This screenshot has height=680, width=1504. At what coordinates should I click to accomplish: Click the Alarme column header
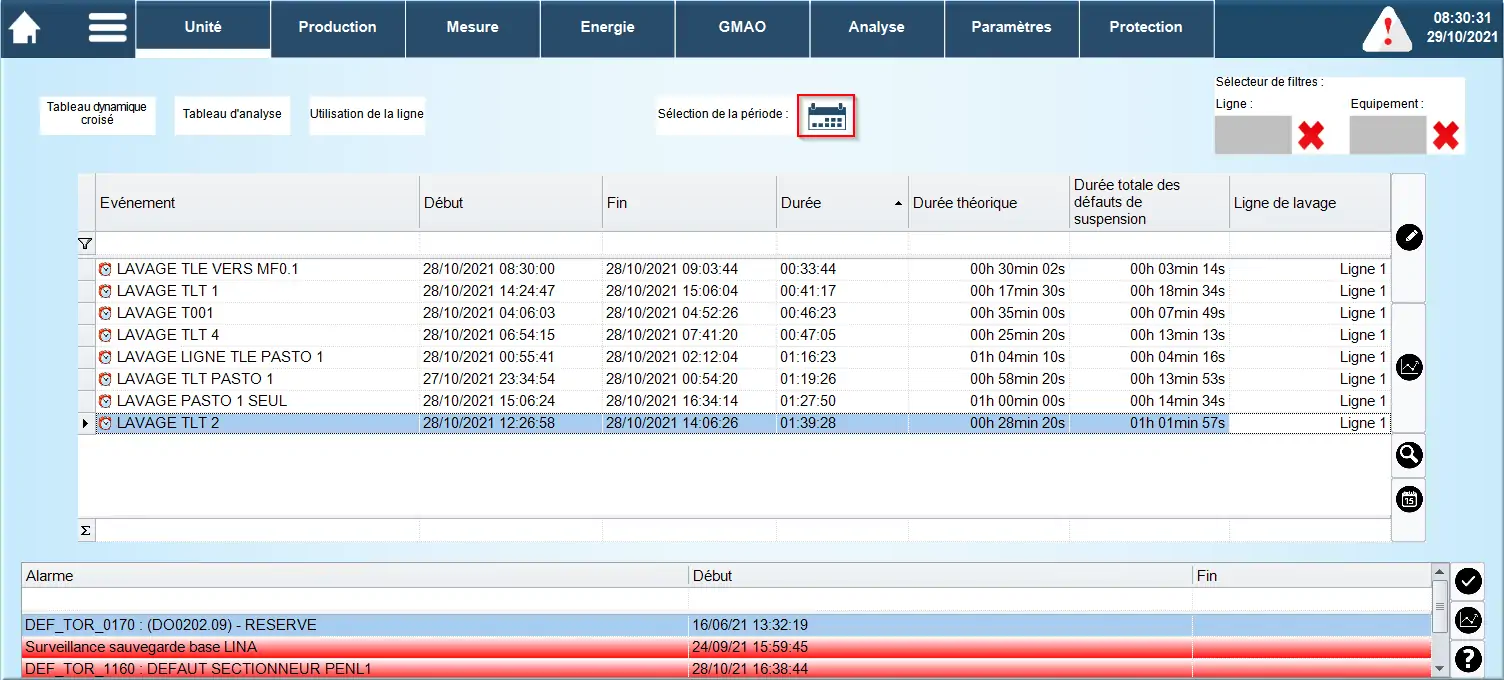click(355, 576)
